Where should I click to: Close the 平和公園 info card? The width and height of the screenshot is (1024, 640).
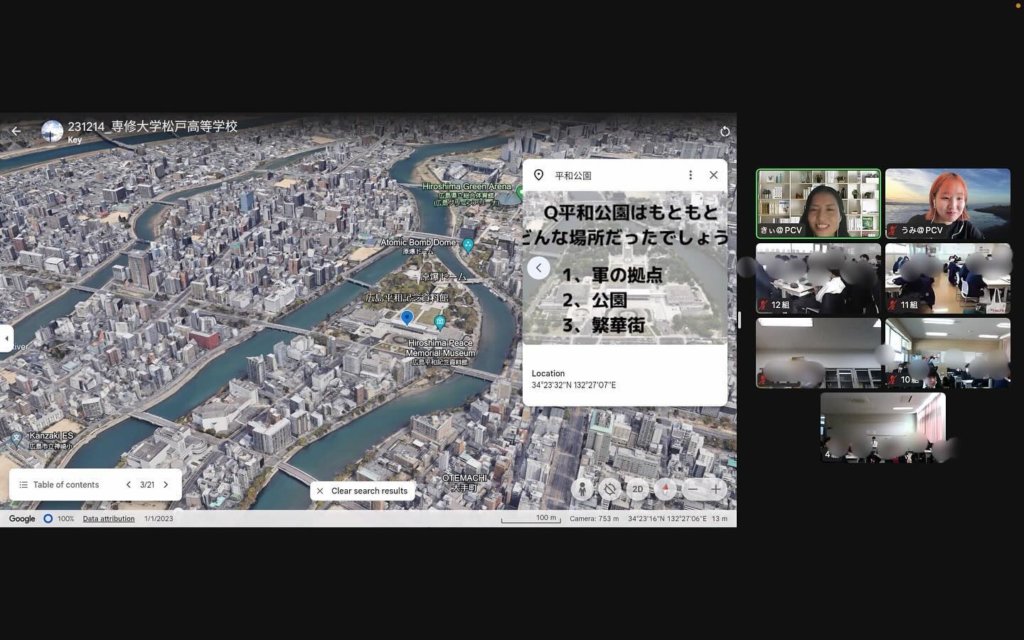(713, 175)
